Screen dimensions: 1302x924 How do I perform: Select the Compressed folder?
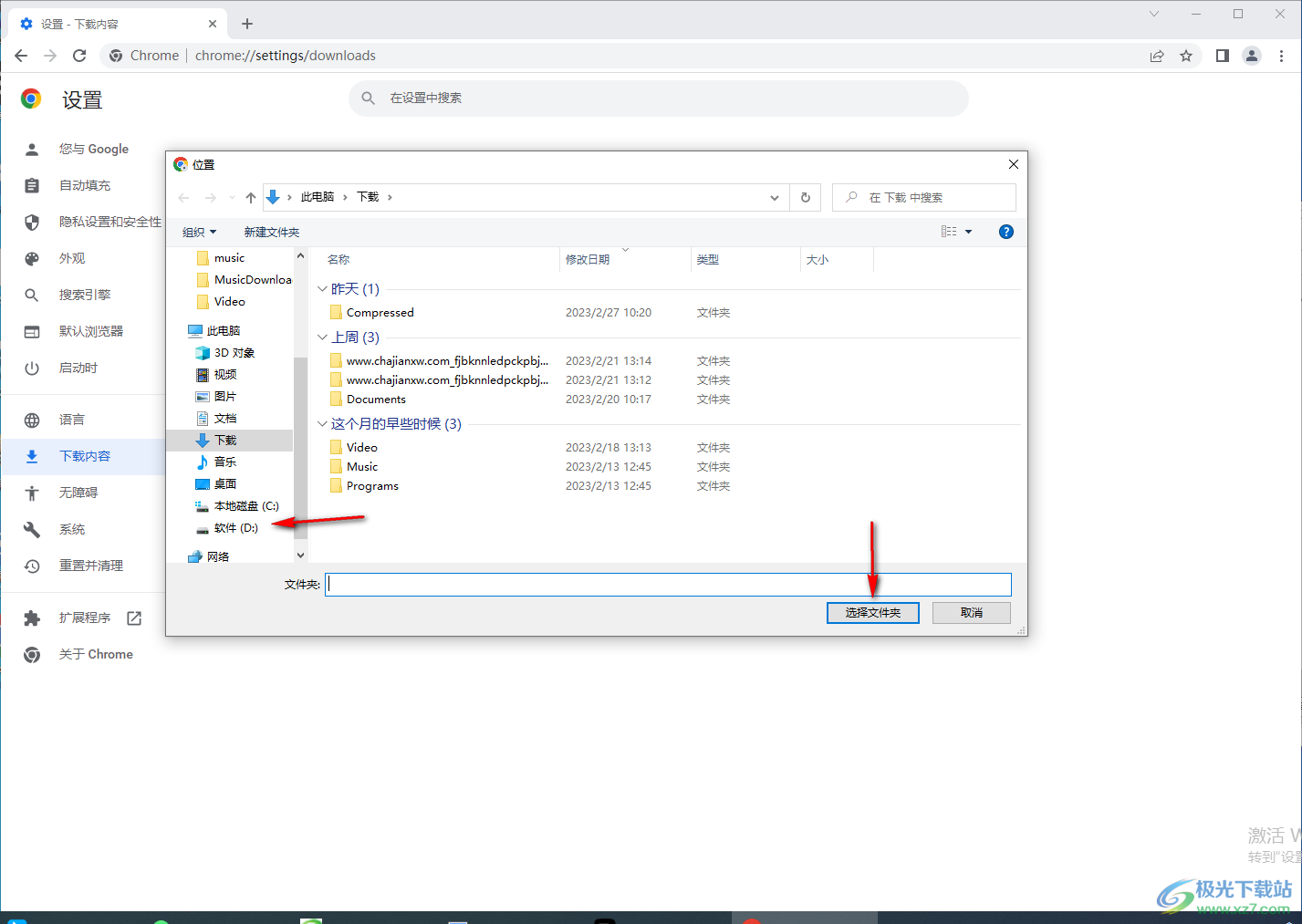point(371,313)
